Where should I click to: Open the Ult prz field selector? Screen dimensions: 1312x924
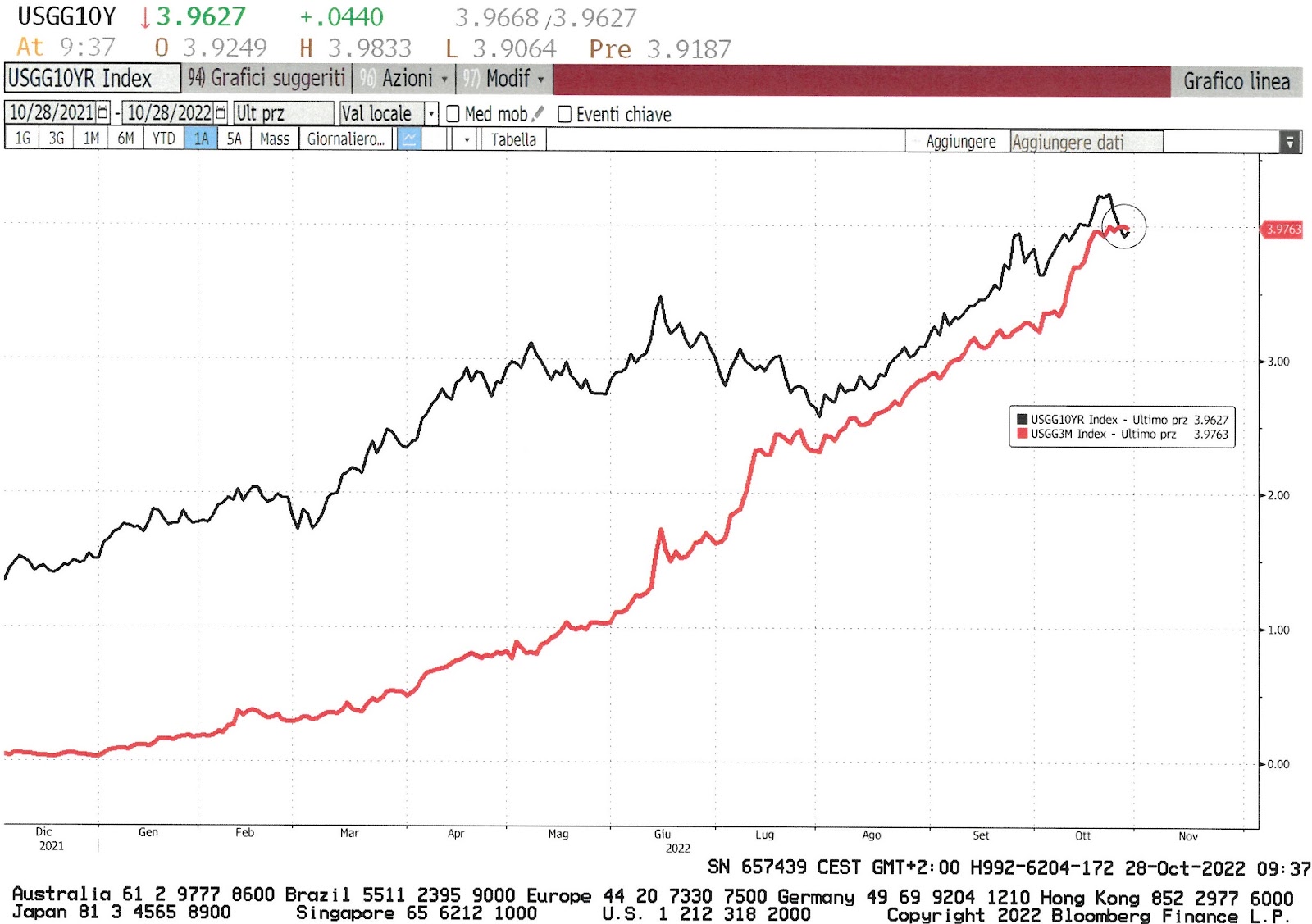283,113
